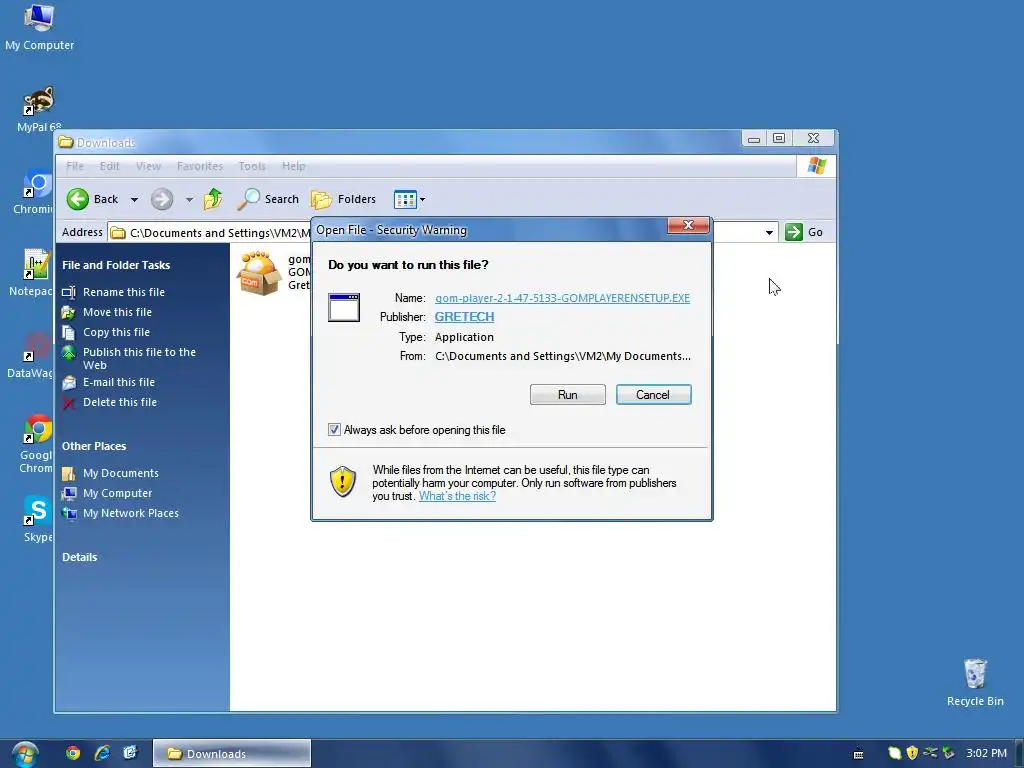
Task: Click the green Go button
Action: pyautogui.click(x=804, y=232)
